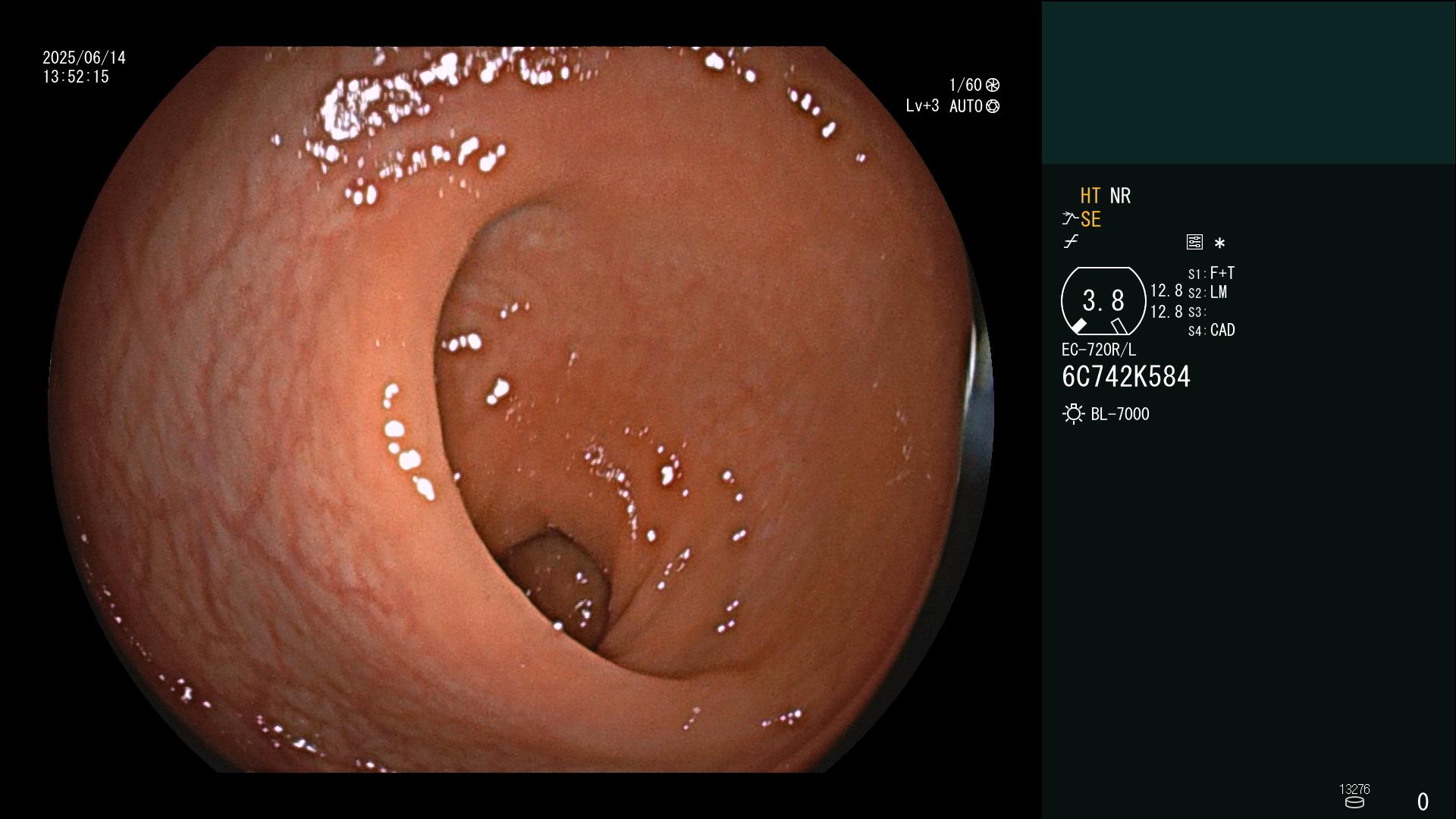Image resolution: width=1456 pixels, height=819 pixels.
Task: Click the scope model EC-720R/L
Action: [x=1099, y=350]
